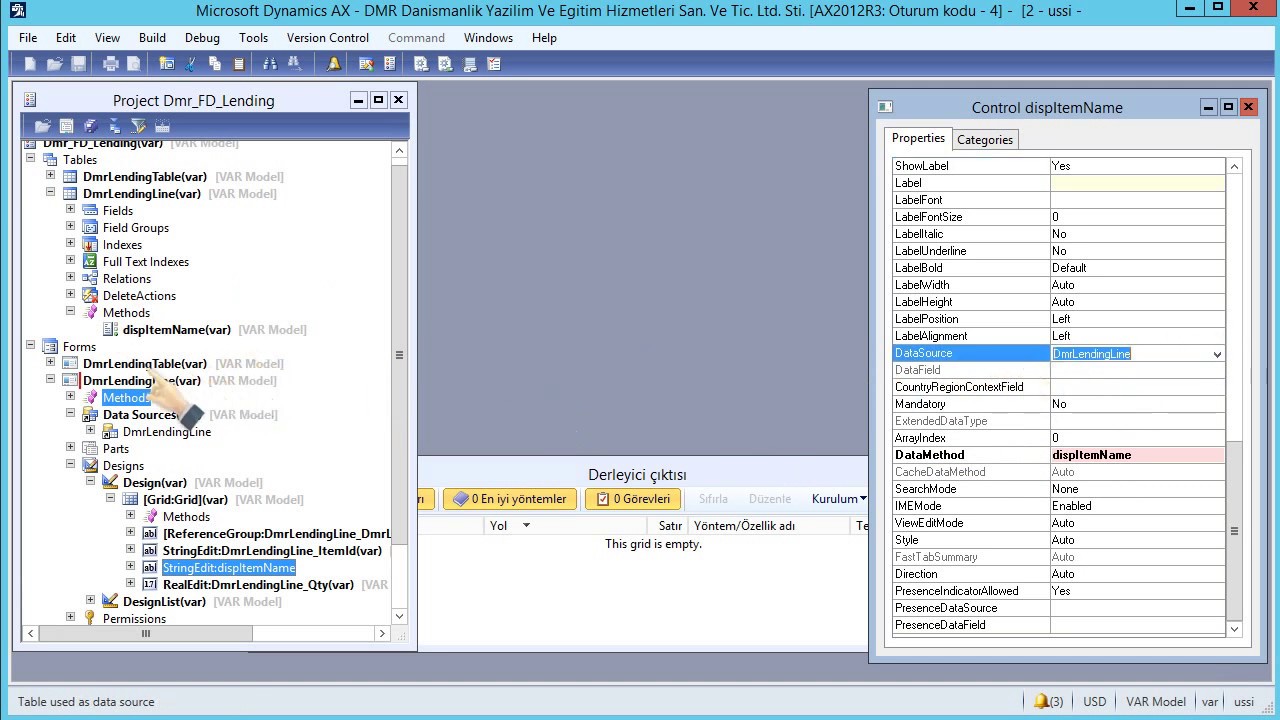Click the bell alert icon in main toolbar

(334, 64)
